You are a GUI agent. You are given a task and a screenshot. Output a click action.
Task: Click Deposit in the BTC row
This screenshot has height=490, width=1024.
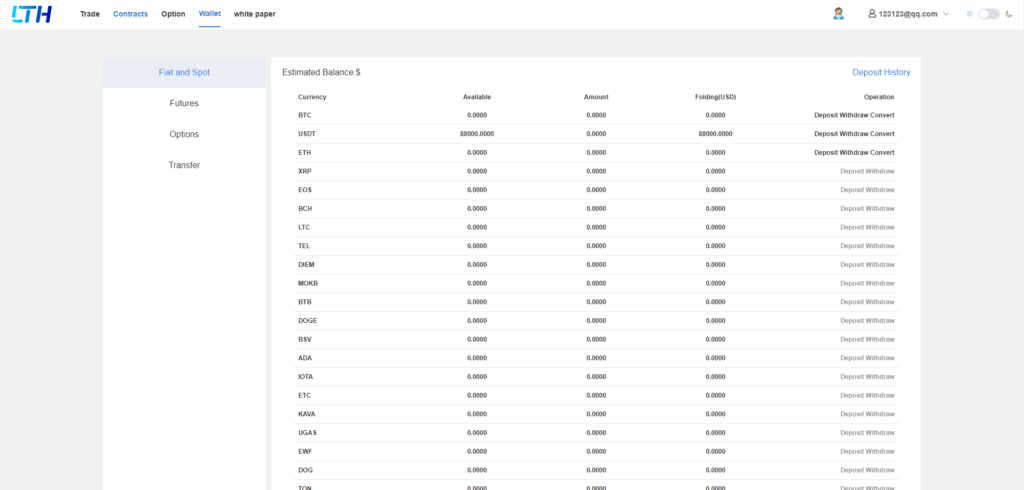pos(826,115)
